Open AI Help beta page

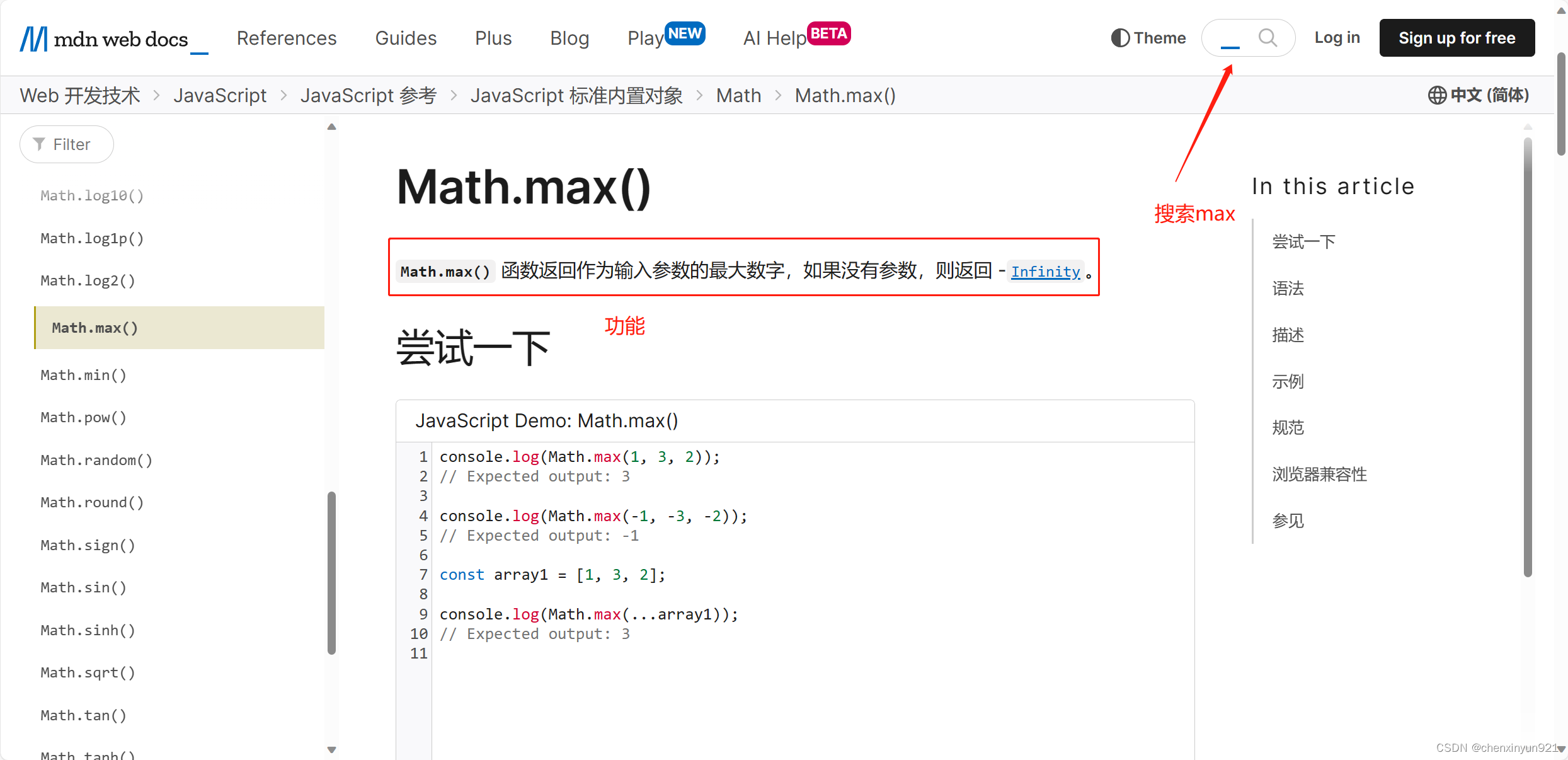coord(797,37)
